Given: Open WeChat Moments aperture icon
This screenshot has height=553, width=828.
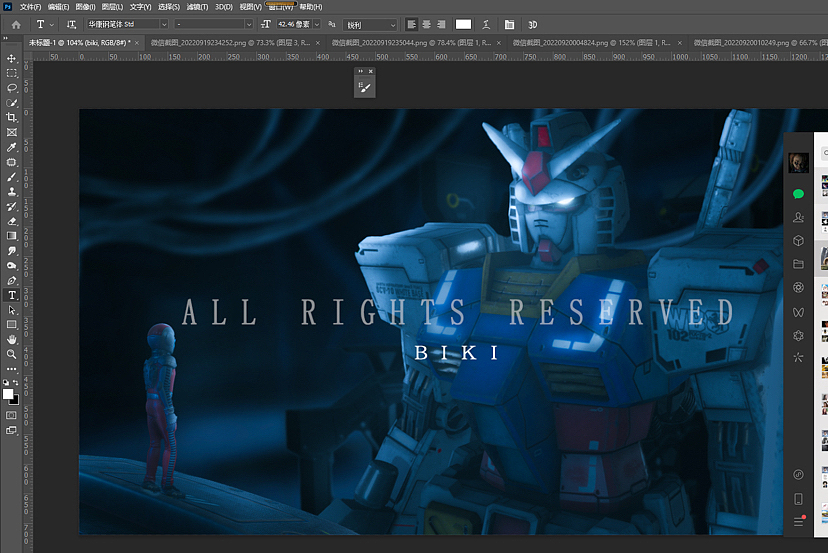Looking at the screenshot, I should pyautogui.click(x=798, y=287).
